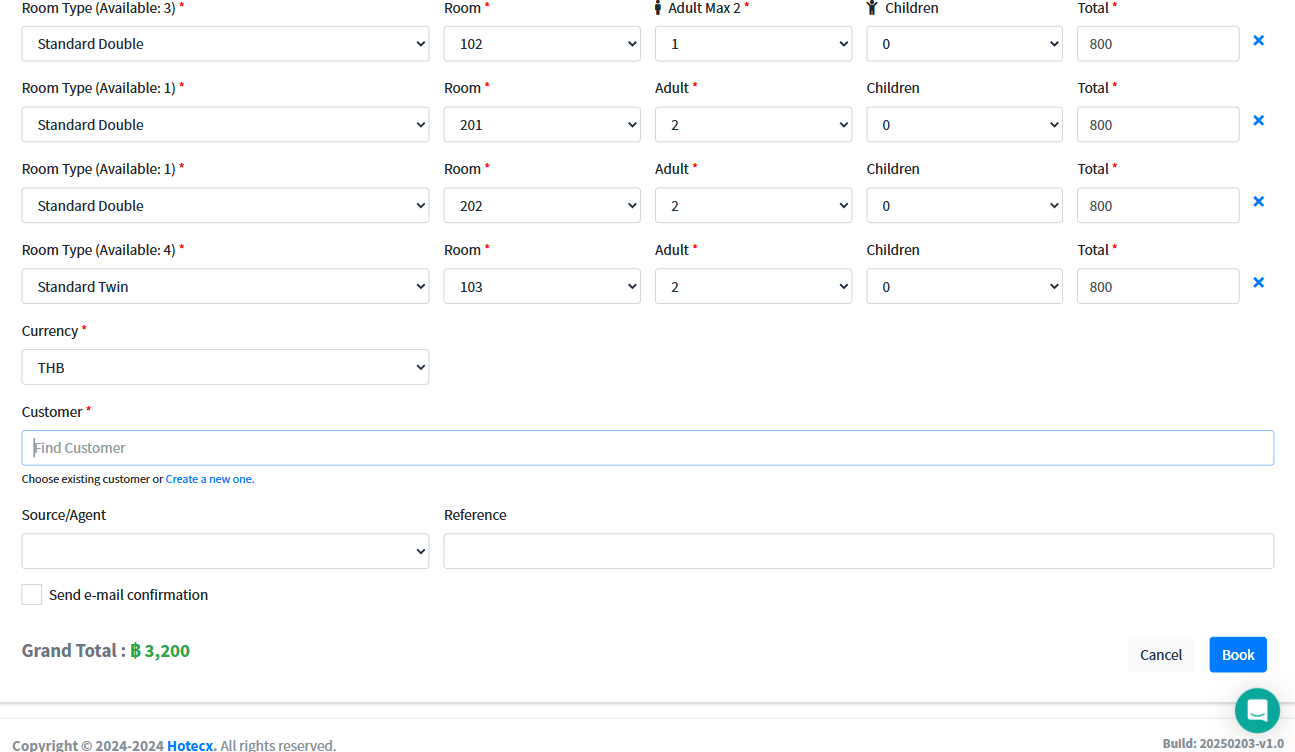
Task: Expand the Source/Agent dropdown
Action: [225, 551]
